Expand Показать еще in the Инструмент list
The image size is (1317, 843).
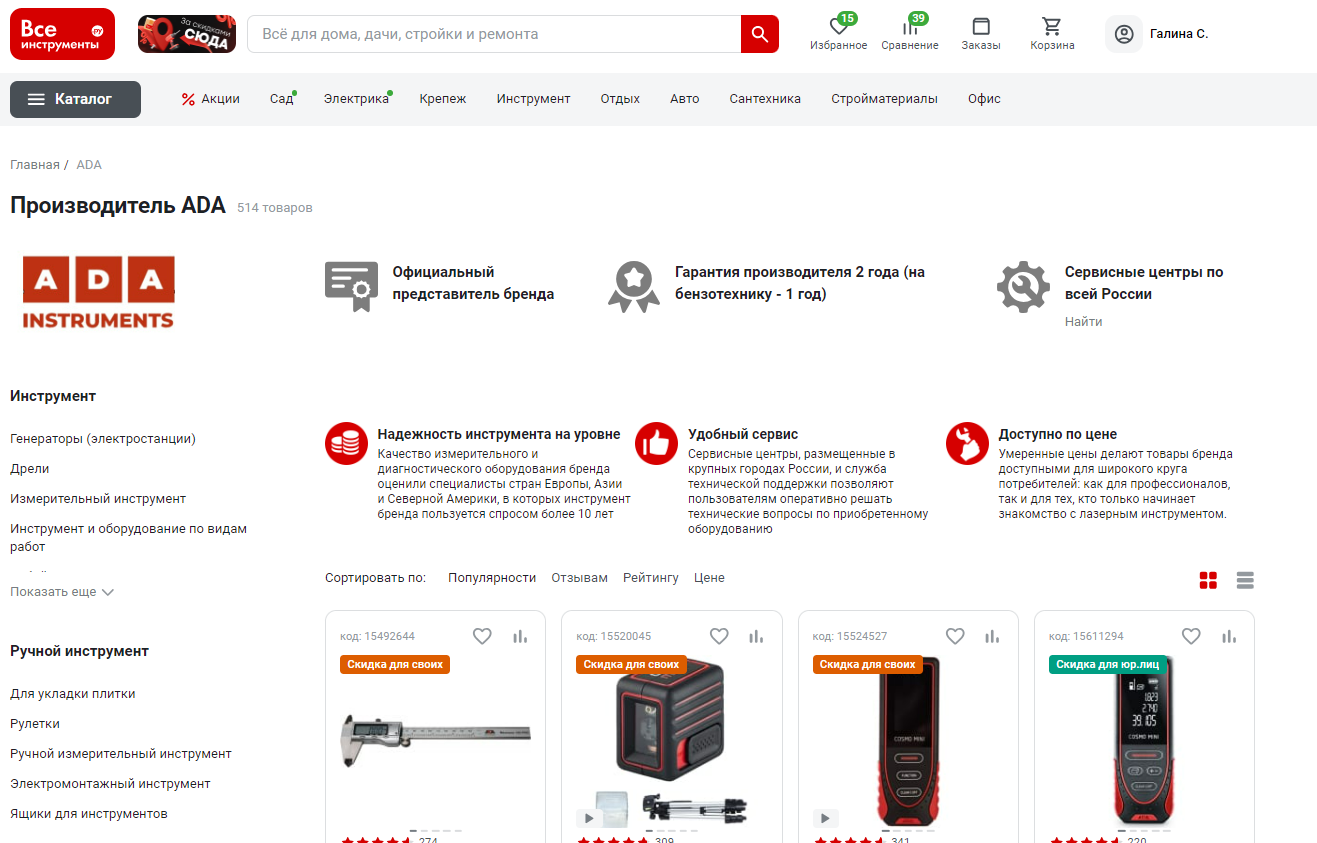click(62, 592)
